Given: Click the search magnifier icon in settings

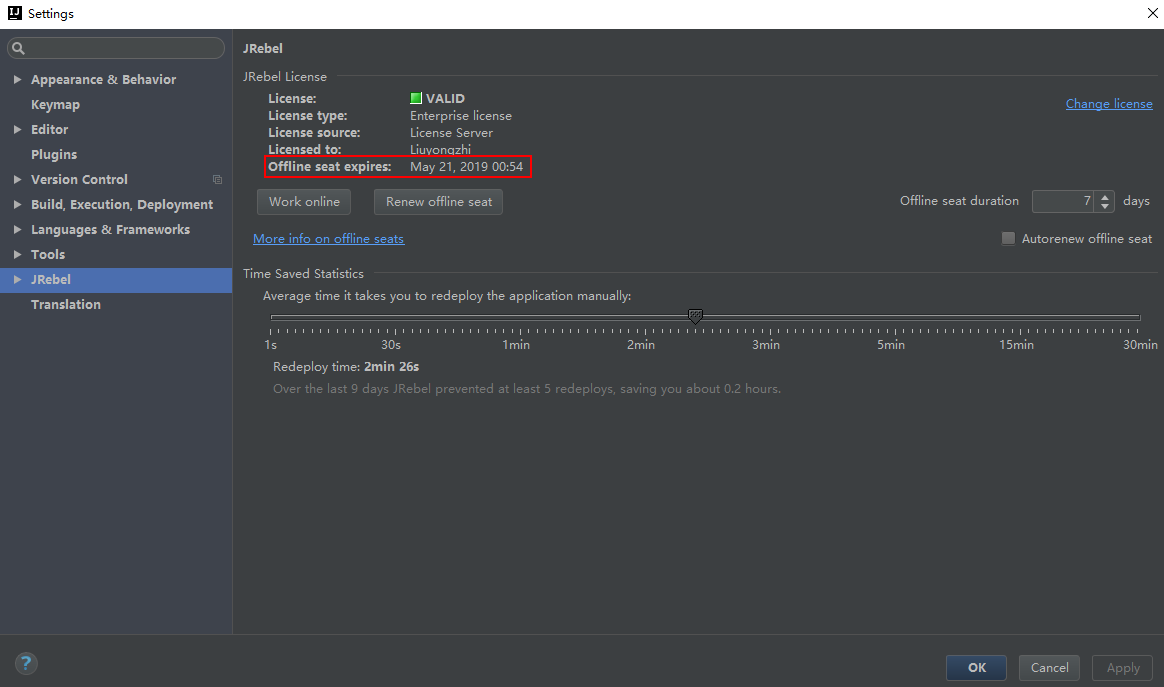Looking at the screenshot, I should (x=19, y=48).
